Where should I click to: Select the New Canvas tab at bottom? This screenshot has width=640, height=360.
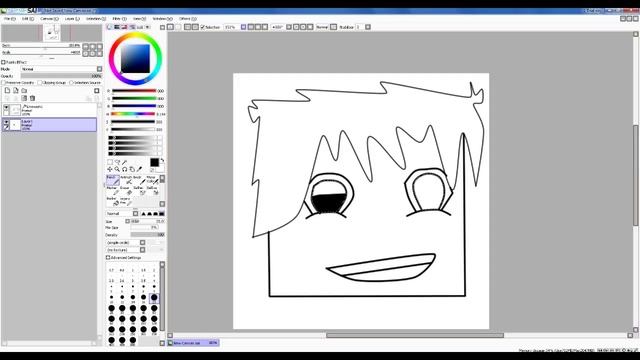pos(193,343)
